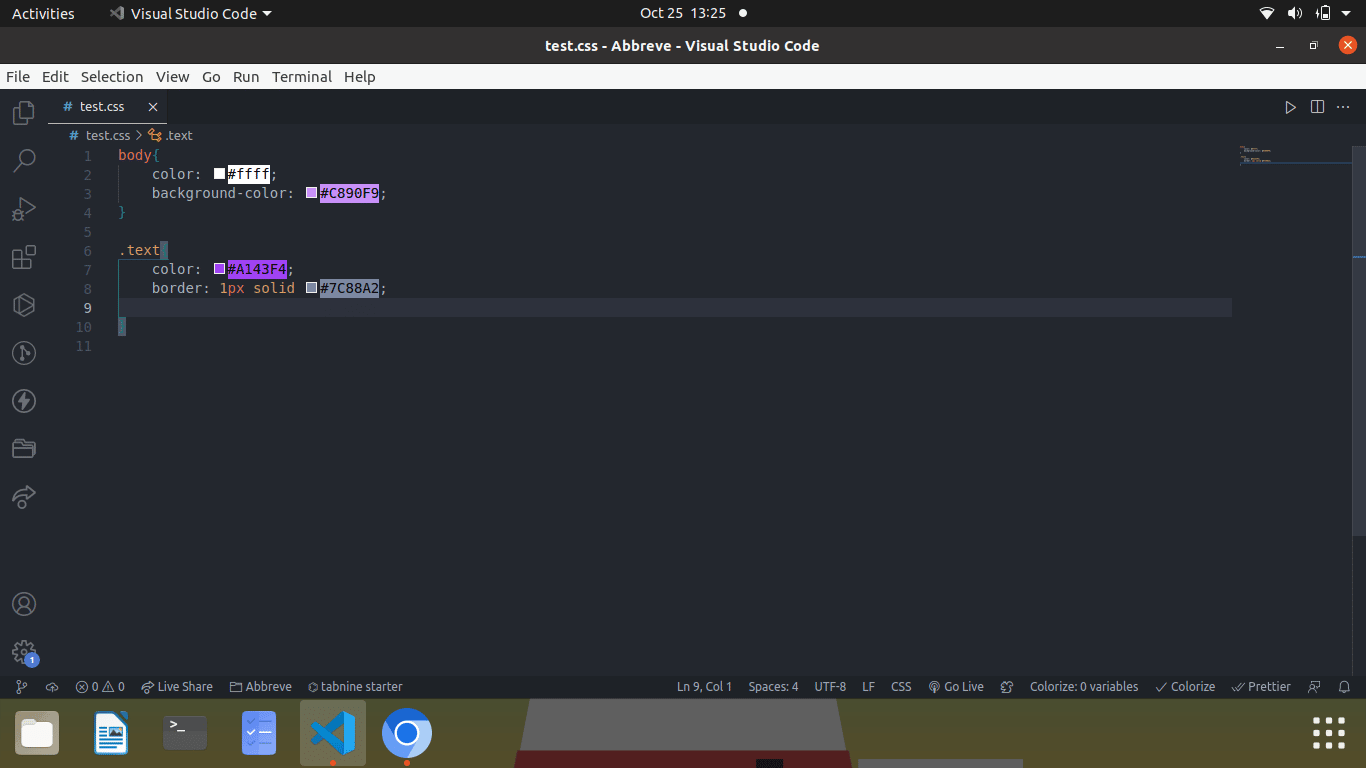
Task: Open the editor More Actions dropdown
Action: click(1343, 107)
